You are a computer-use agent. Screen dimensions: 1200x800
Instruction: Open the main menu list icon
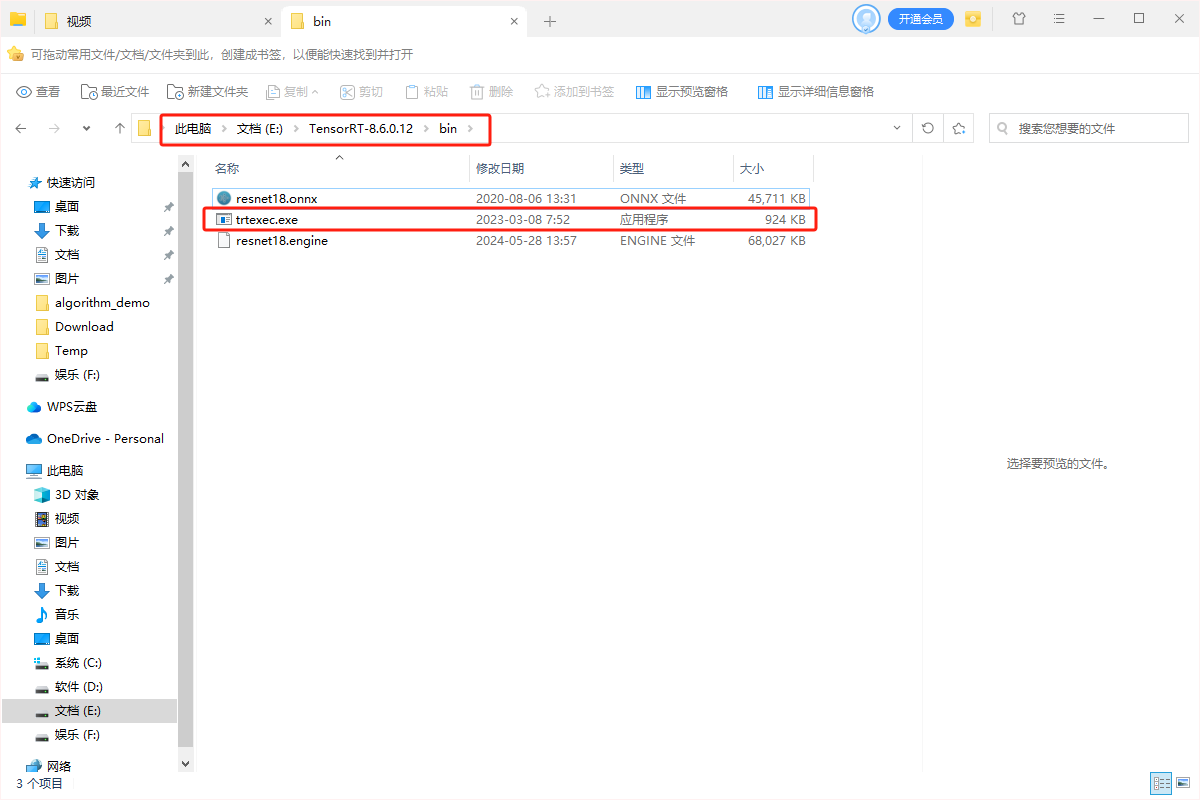pyautogui.click(x=1060, y=19)
